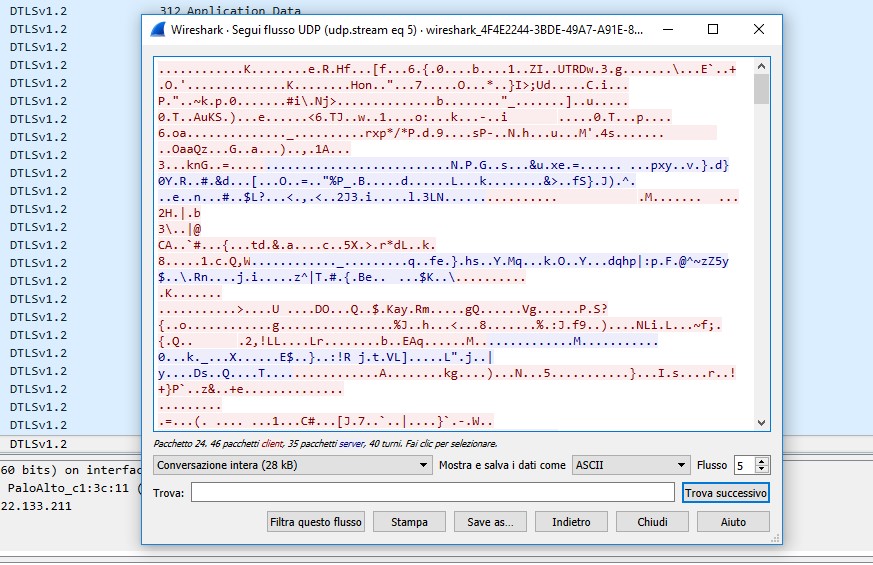
Task: Click stream line starting 'y....Ds..Q....T'
Action: coord(447,373)
